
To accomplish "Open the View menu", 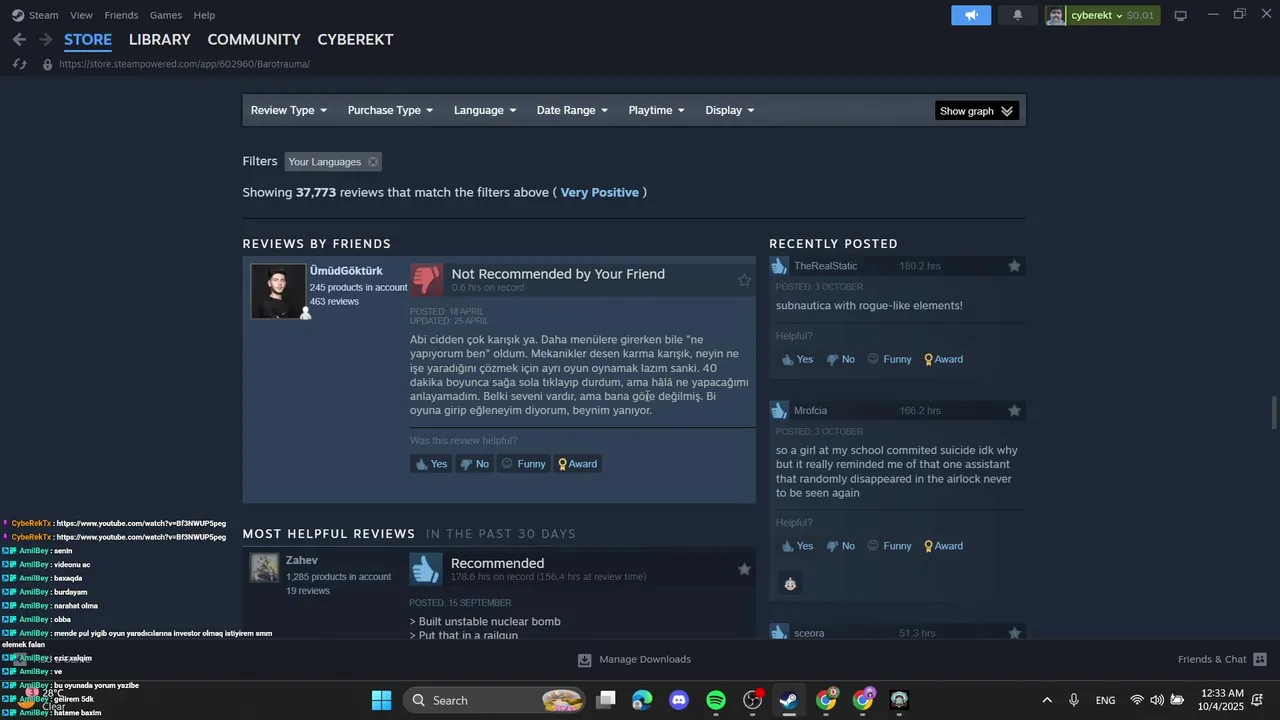I will [x=82, y=15].
